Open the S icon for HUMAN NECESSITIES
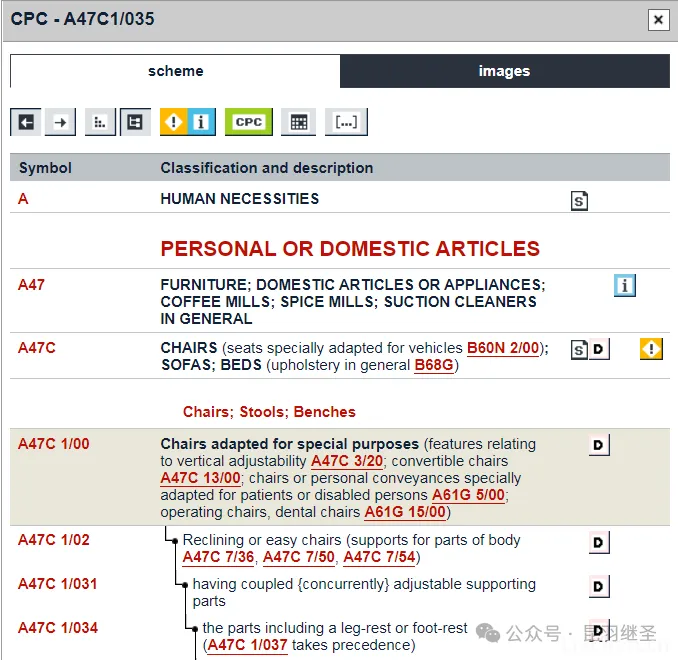This screenshot has height=660, width=678. pyautogui.click(x=579, y=201)
